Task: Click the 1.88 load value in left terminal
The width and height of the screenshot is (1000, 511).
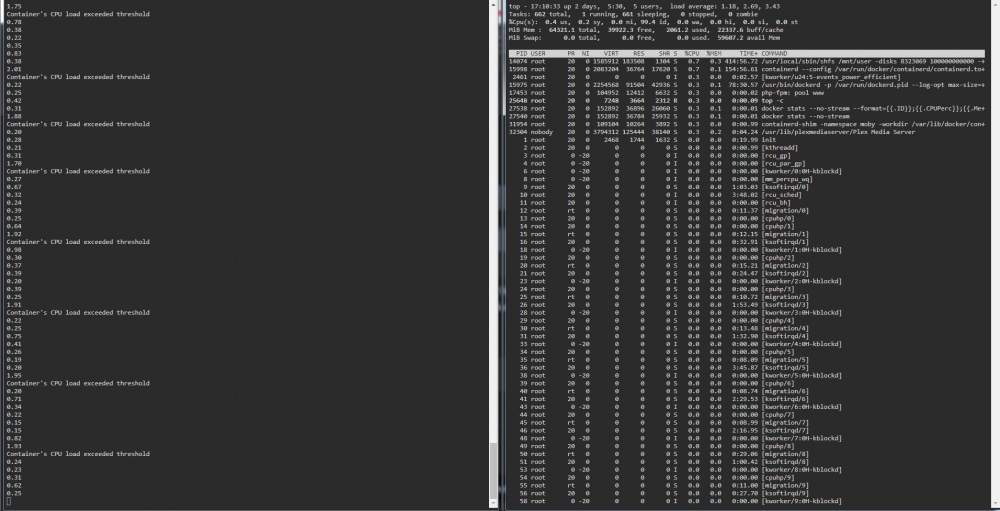Action: [14, 116]
